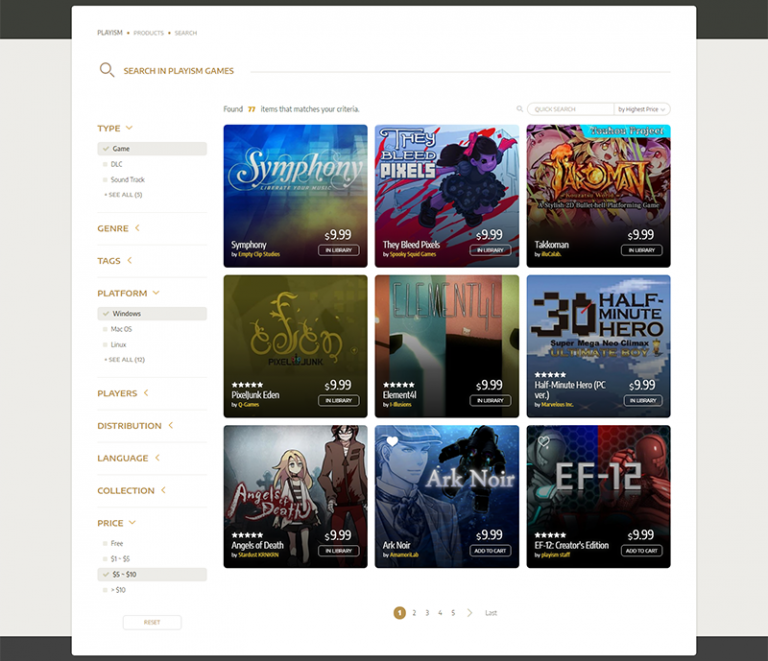Click In Library button on Element4l
The height and width of the screenshot is (661, 768).
point(490,401)
